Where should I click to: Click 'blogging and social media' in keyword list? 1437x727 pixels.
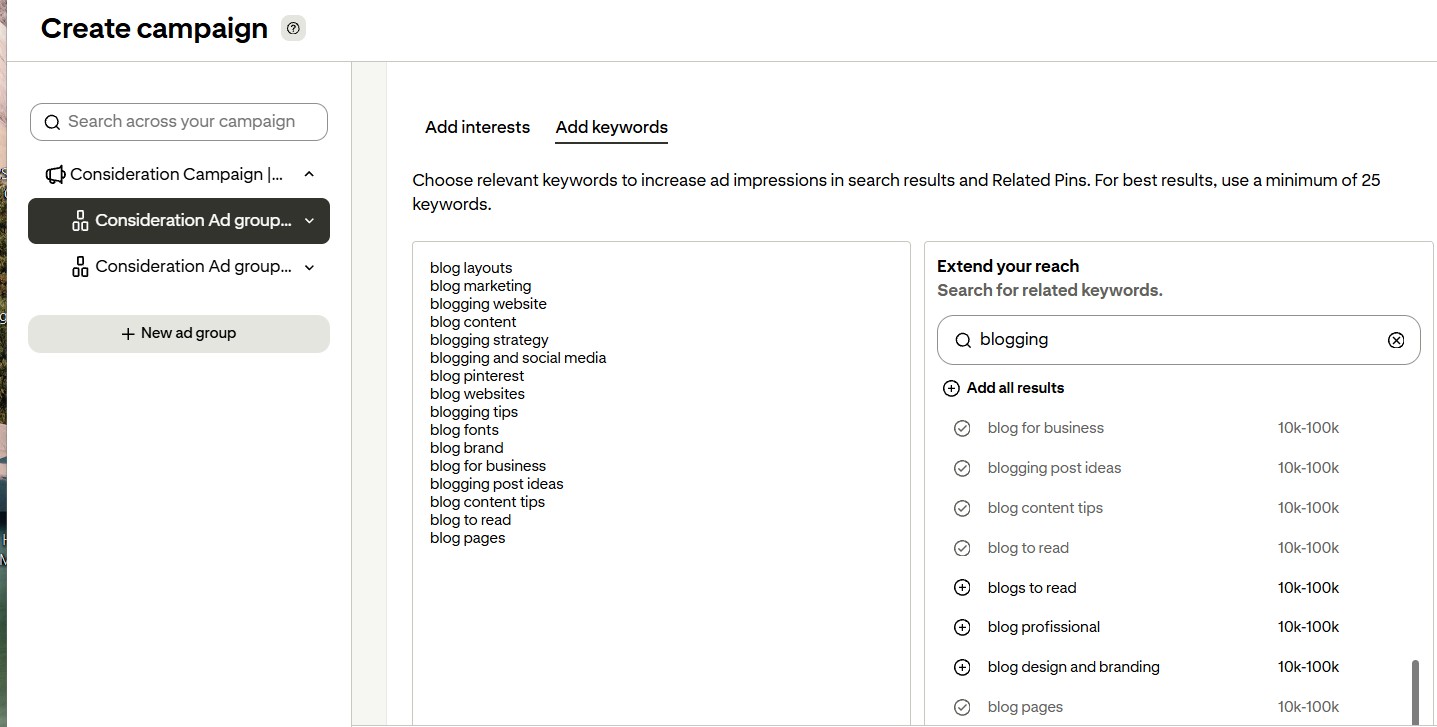coord(518,358)
